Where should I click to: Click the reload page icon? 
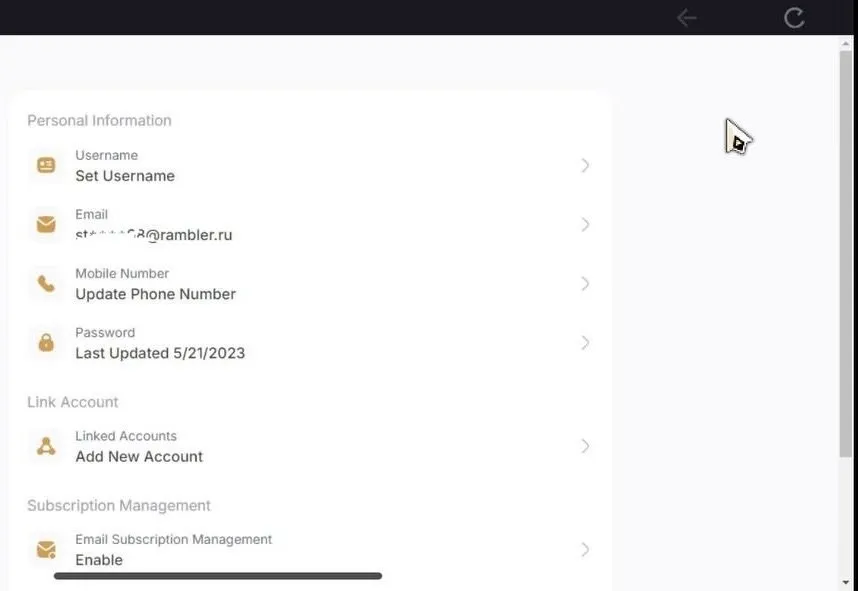click(794, 18)
